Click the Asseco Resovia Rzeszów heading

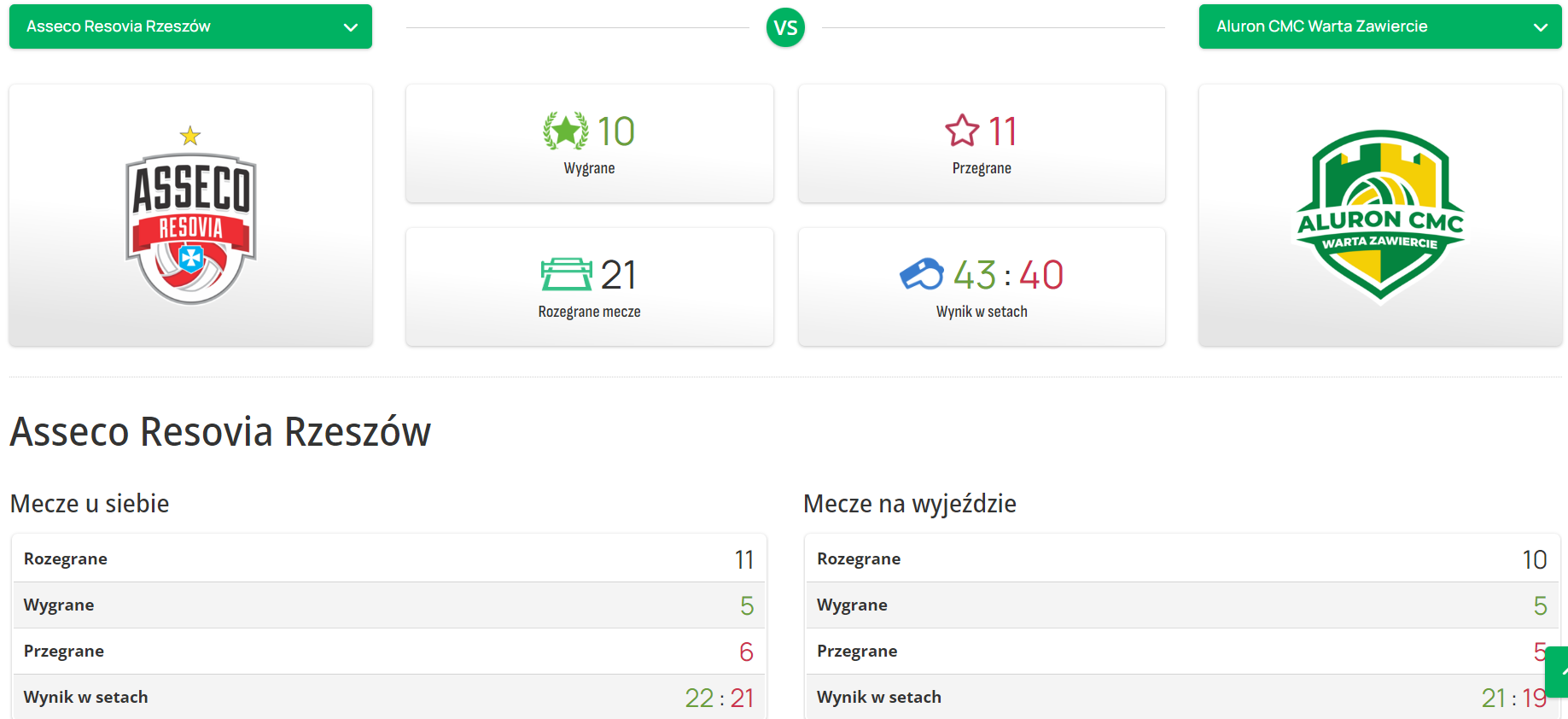(220, 431)
